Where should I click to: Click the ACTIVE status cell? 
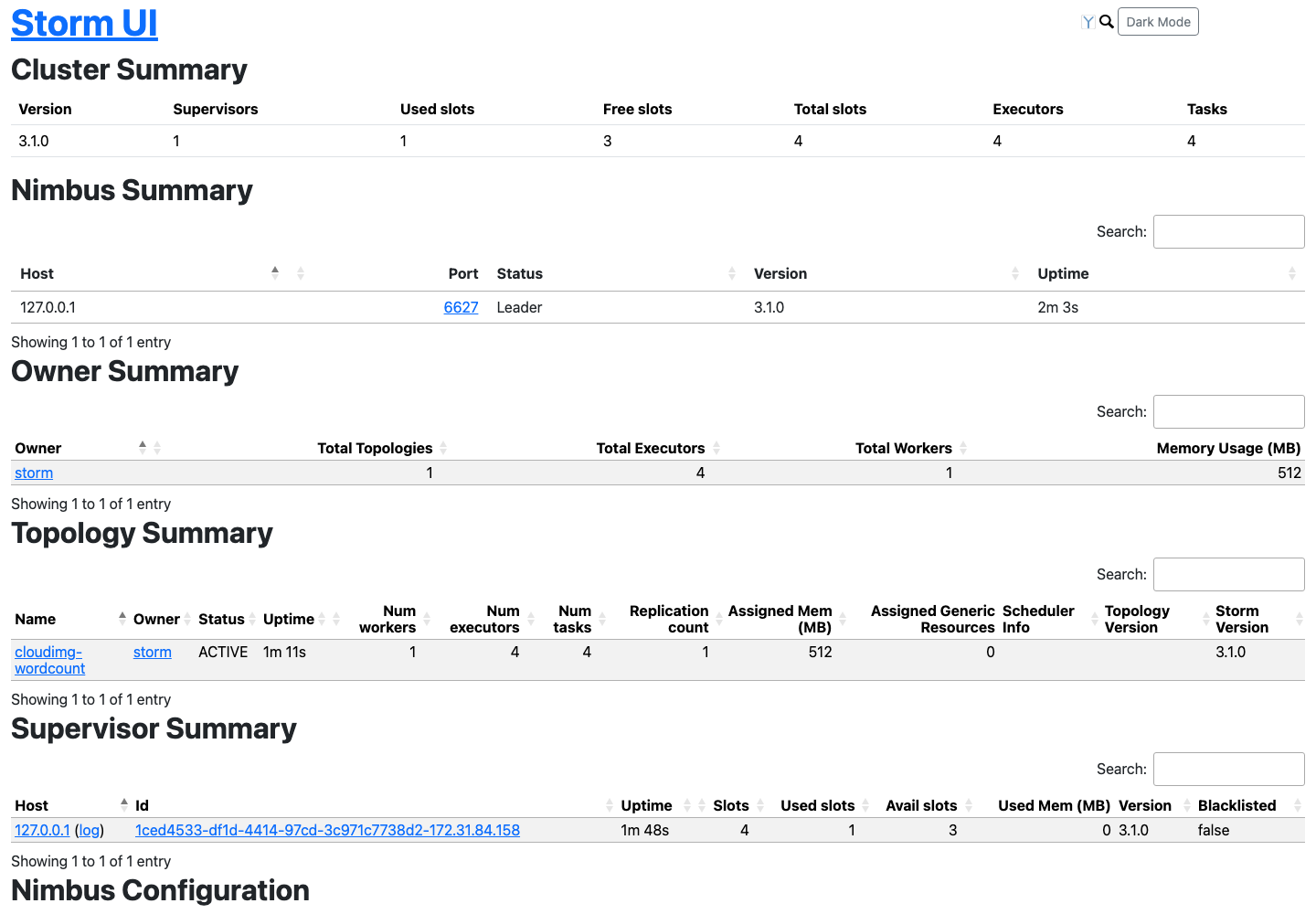pos(223,652)
